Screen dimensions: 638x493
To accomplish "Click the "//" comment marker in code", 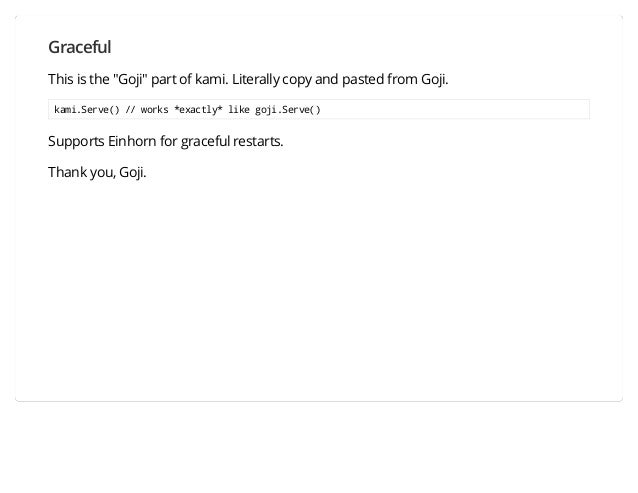I will click(130, 110).
